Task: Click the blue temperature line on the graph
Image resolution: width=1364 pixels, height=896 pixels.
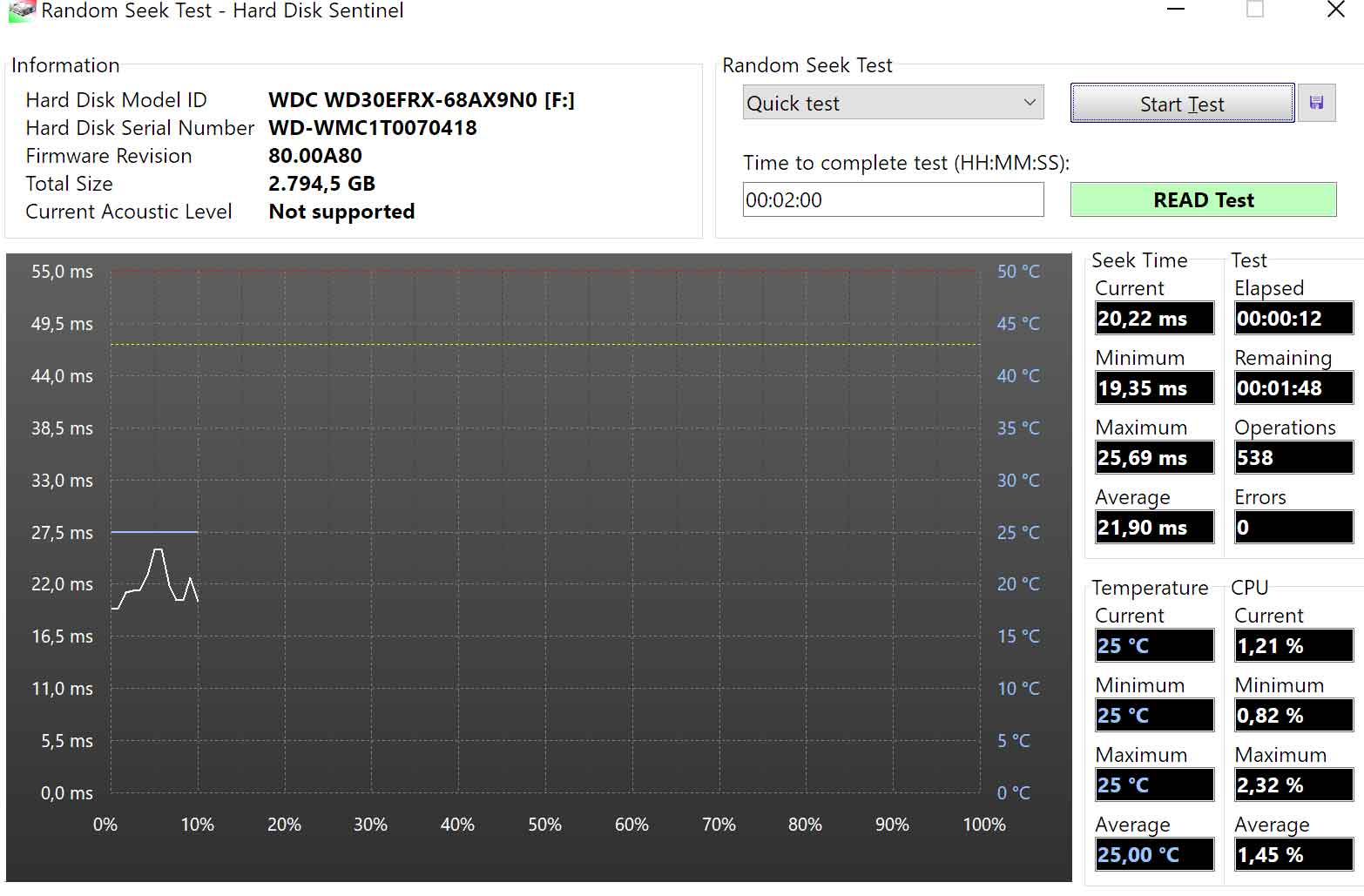Action: click(x=154, y=531)
